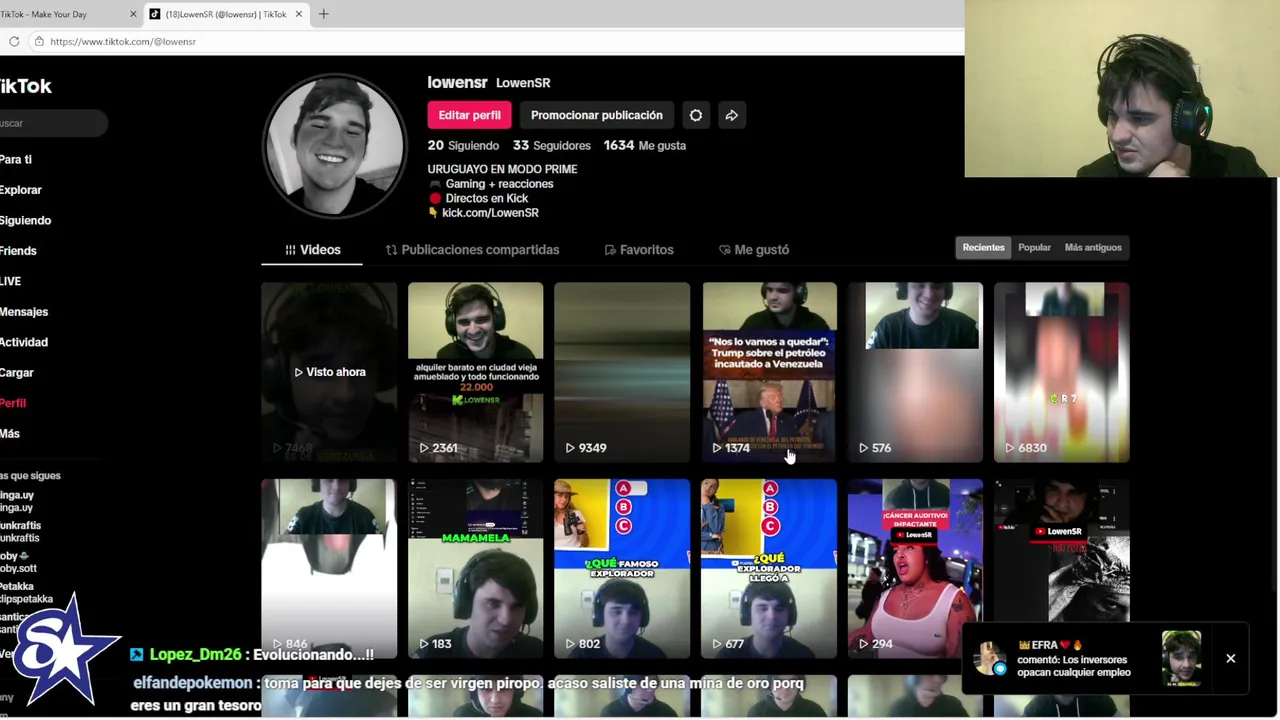The height and width of the screenshot is (720, 1280).
Task: Switch to Favoritos tab
Action: (639, 249)
